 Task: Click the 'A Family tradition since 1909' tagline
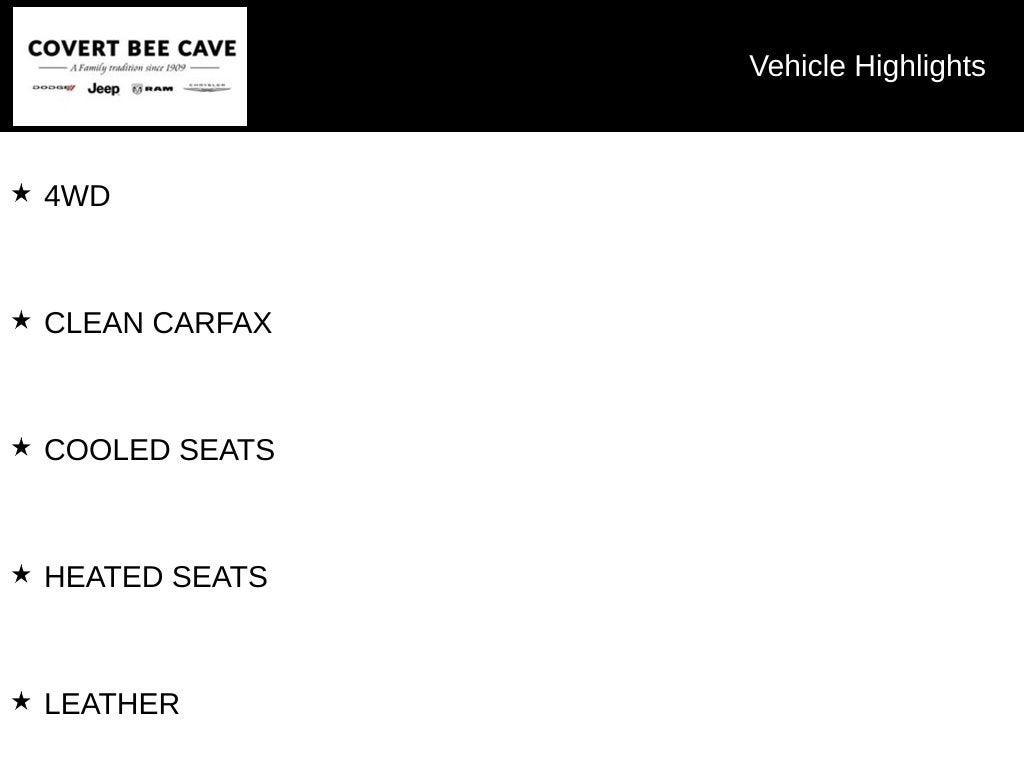click(128, 67)
